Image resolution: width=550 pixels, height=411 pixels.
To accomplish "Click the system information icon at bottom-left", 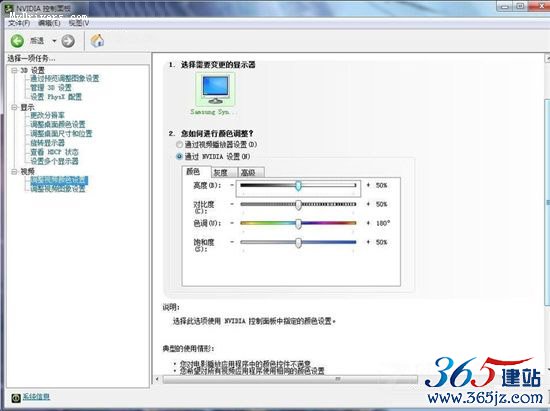I will click(16, 398).
